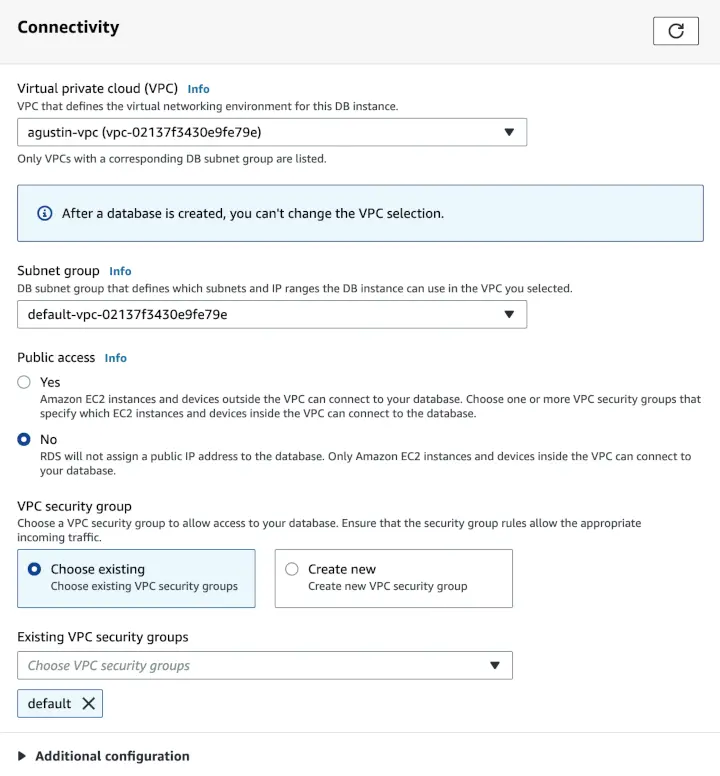Open Info link next to Virtual private cloud
The height and width of the screenshot is (776, 720).
click(x=198, y=89)
